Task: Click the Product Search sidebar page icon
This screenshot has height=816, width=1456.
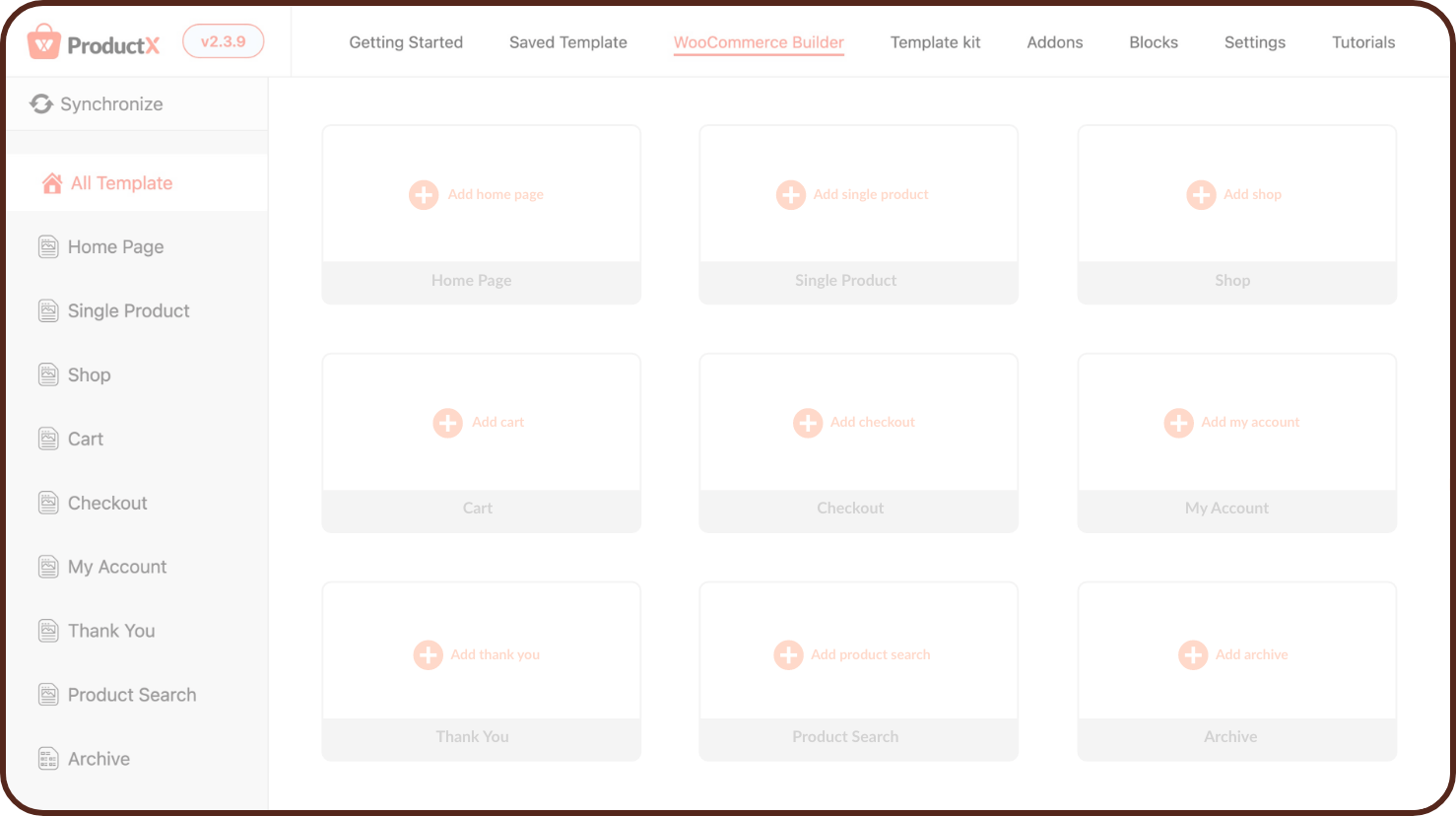Action: (48, 695)
